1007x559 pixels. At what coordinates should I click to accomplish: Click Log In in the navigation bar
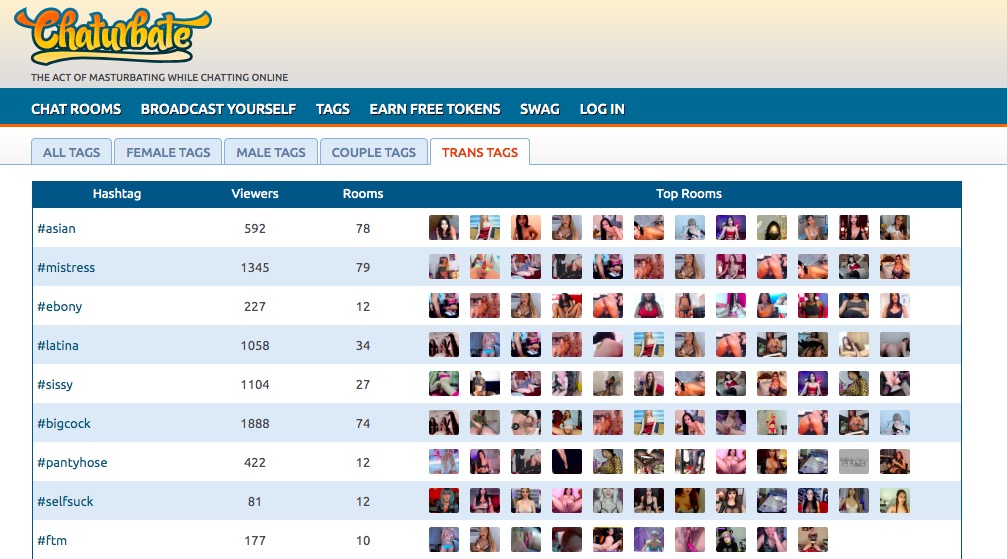click(x=602, y=109)
